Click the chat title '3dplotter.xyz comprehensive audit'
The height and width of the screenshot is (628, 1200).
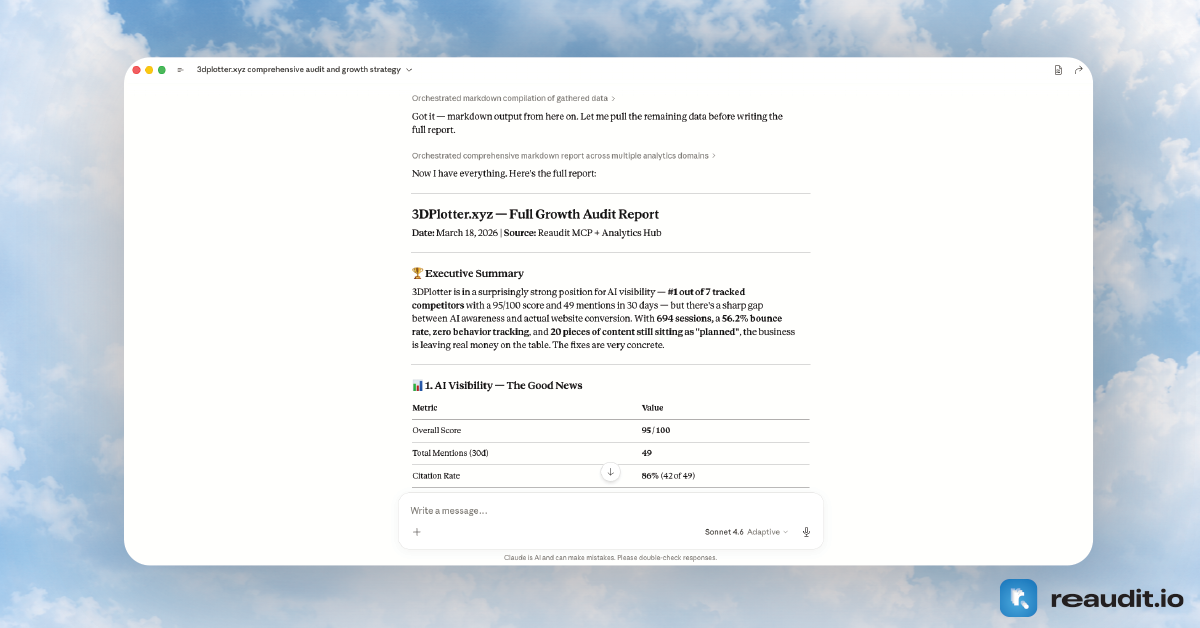(298, 70)
